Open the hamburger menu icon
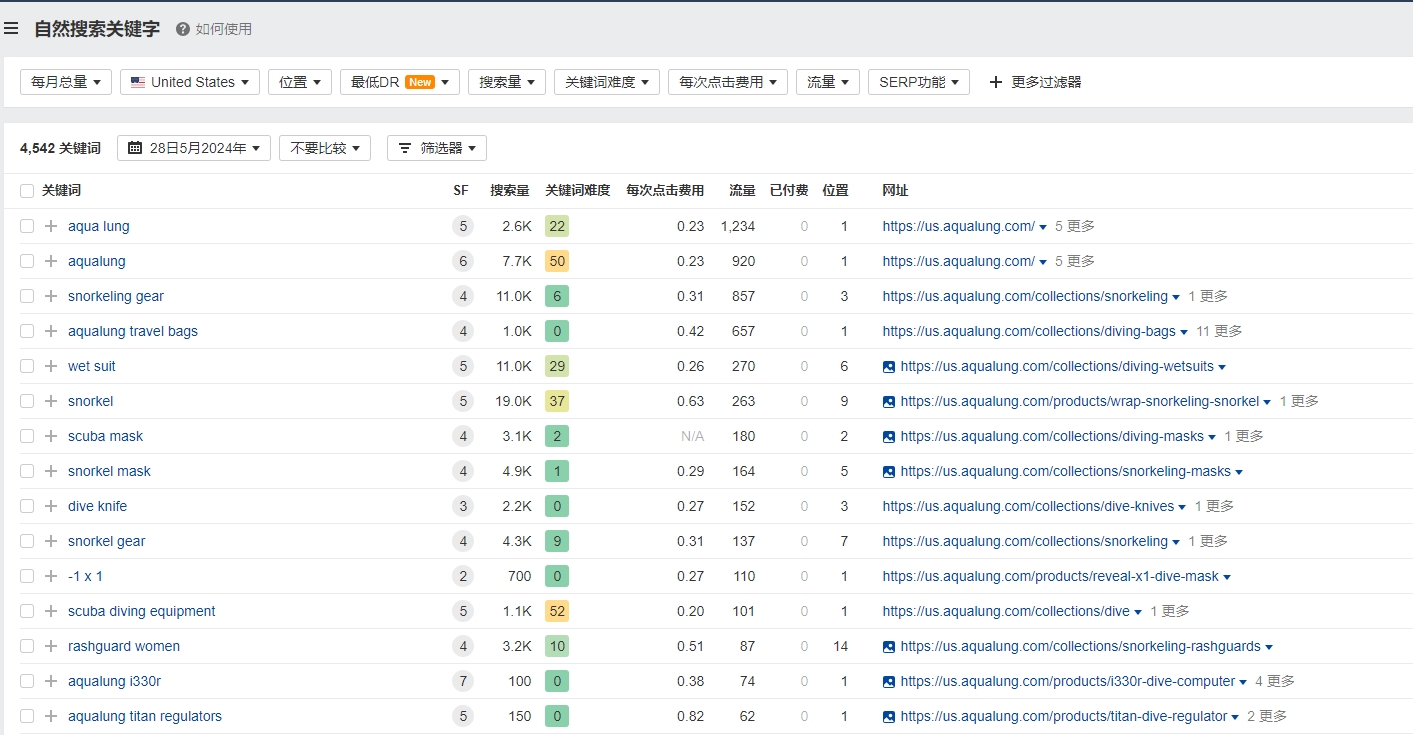This screenshot has width=1413, height=735. pyautogui.click(x=11, y=29)
